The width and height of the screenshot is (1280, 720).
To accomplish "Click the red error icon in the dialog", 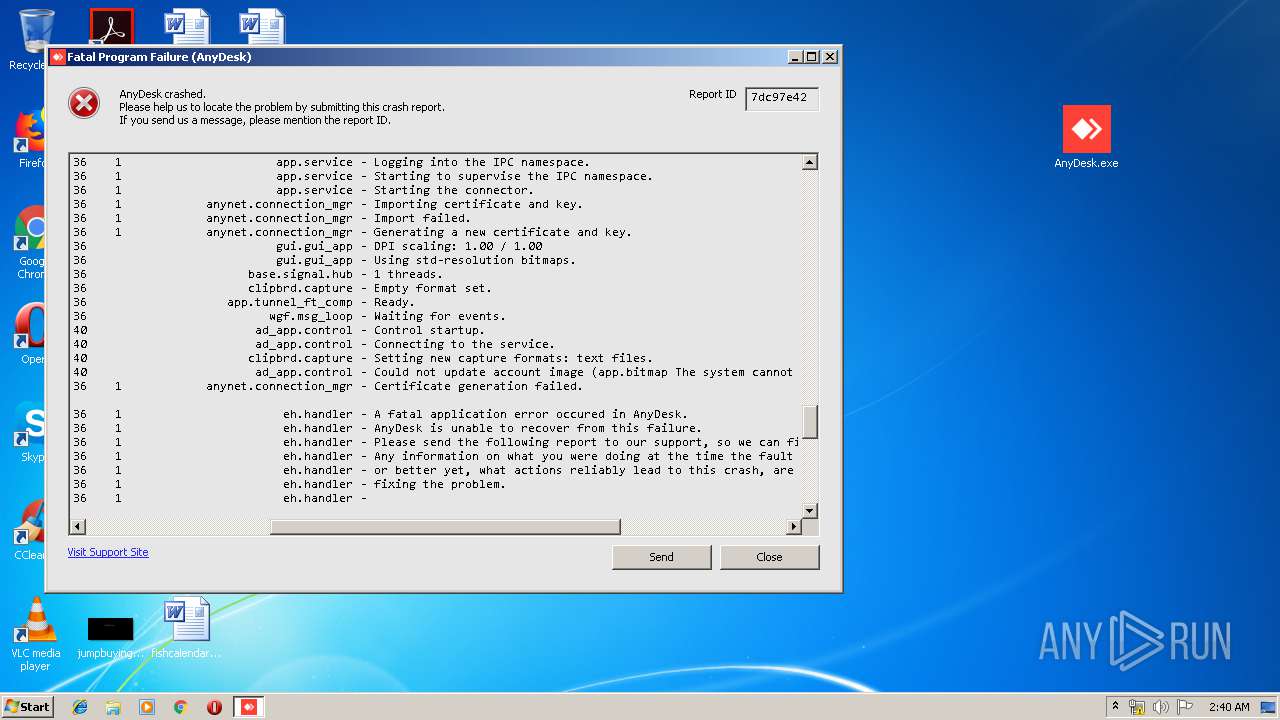I will 84,103.
